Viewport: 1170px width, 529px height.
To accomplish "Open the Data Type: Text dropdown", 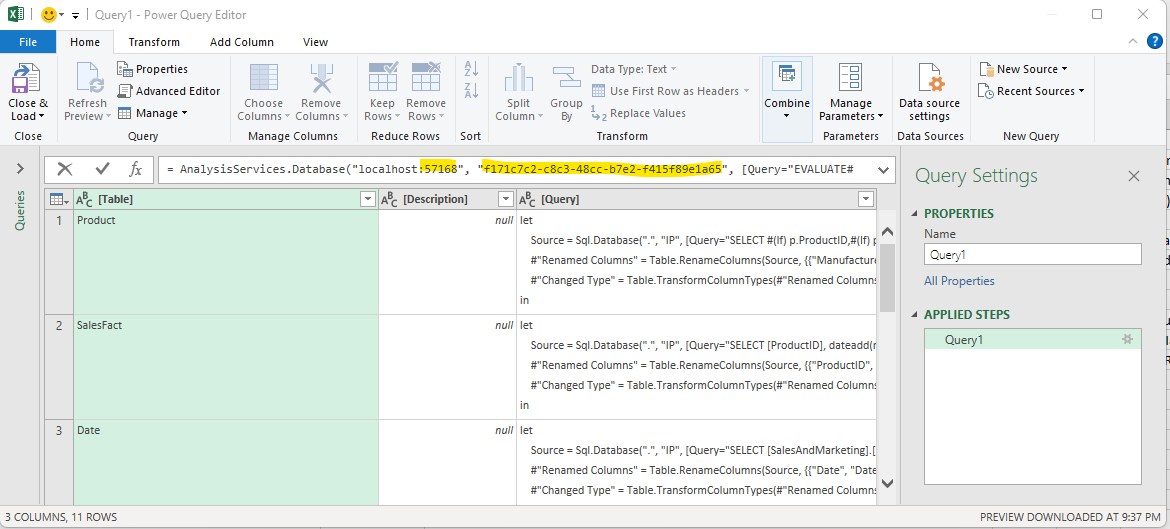I will pyautogui.click(x=634, y=69).
